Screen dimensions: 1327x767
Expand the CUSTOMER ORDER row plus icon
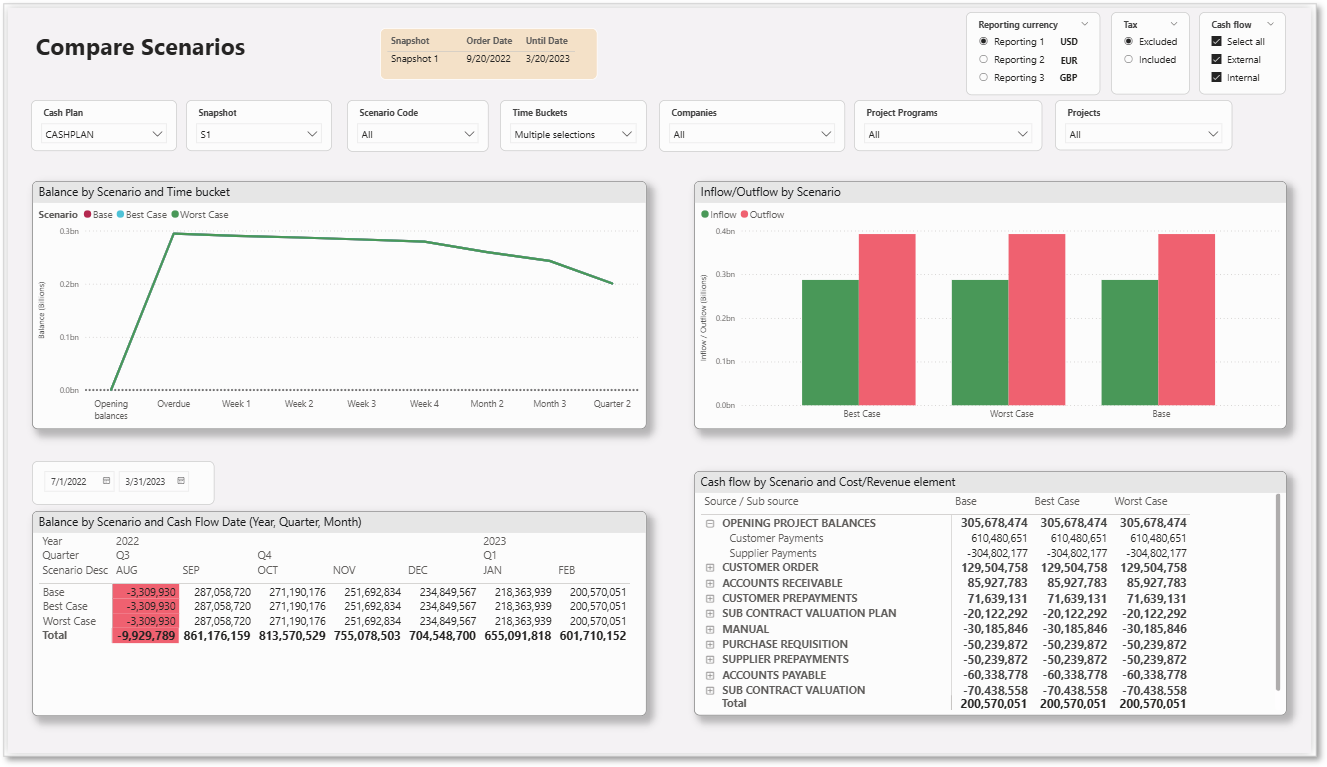click(x=710, y=568)
